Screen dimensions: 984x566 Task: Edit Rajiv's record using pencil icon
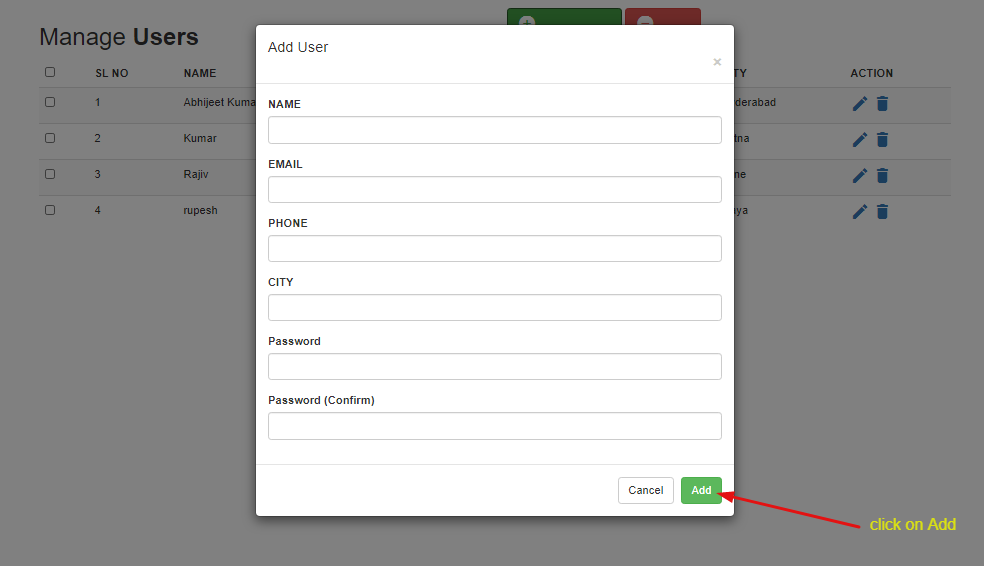tap(860, 176)
